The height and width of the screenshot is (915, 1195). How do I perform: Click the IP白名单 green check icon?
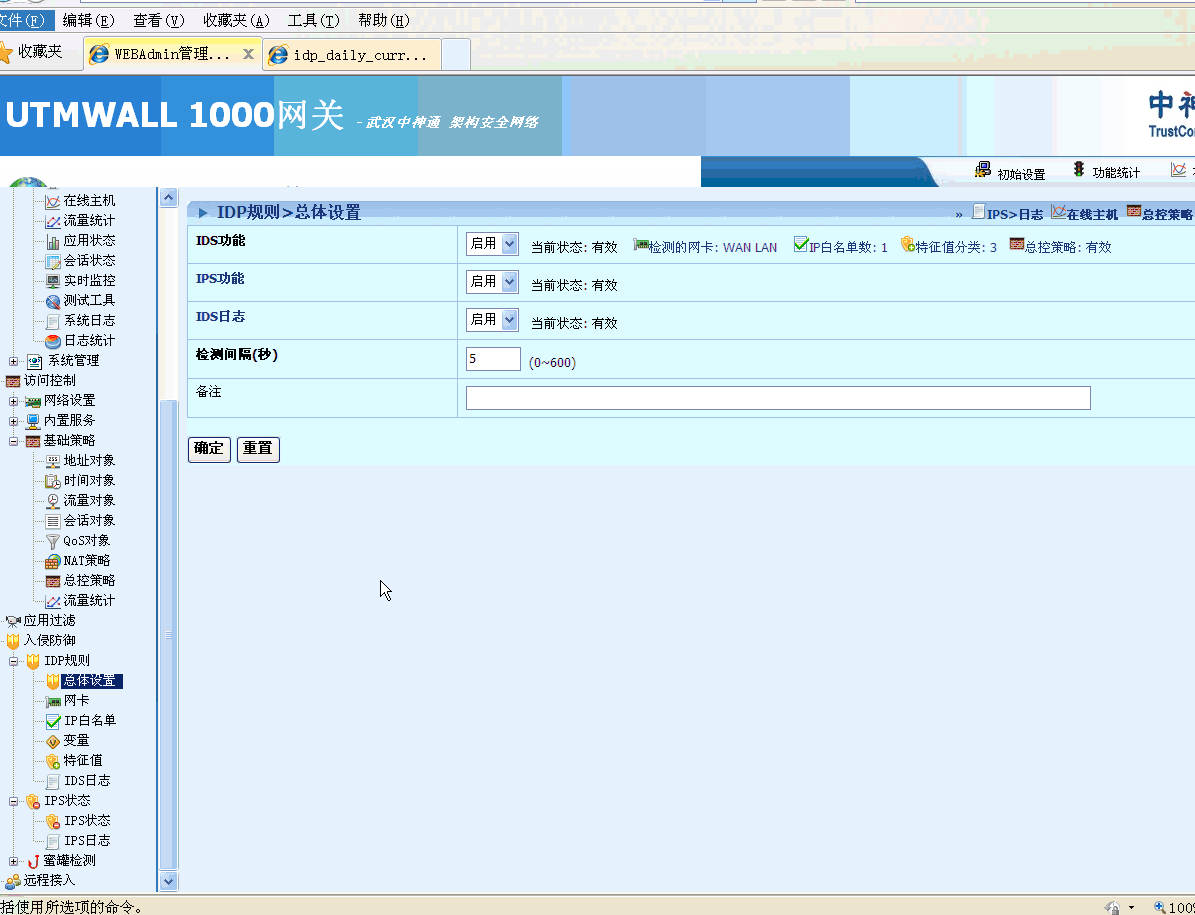(x=53, y=721)
